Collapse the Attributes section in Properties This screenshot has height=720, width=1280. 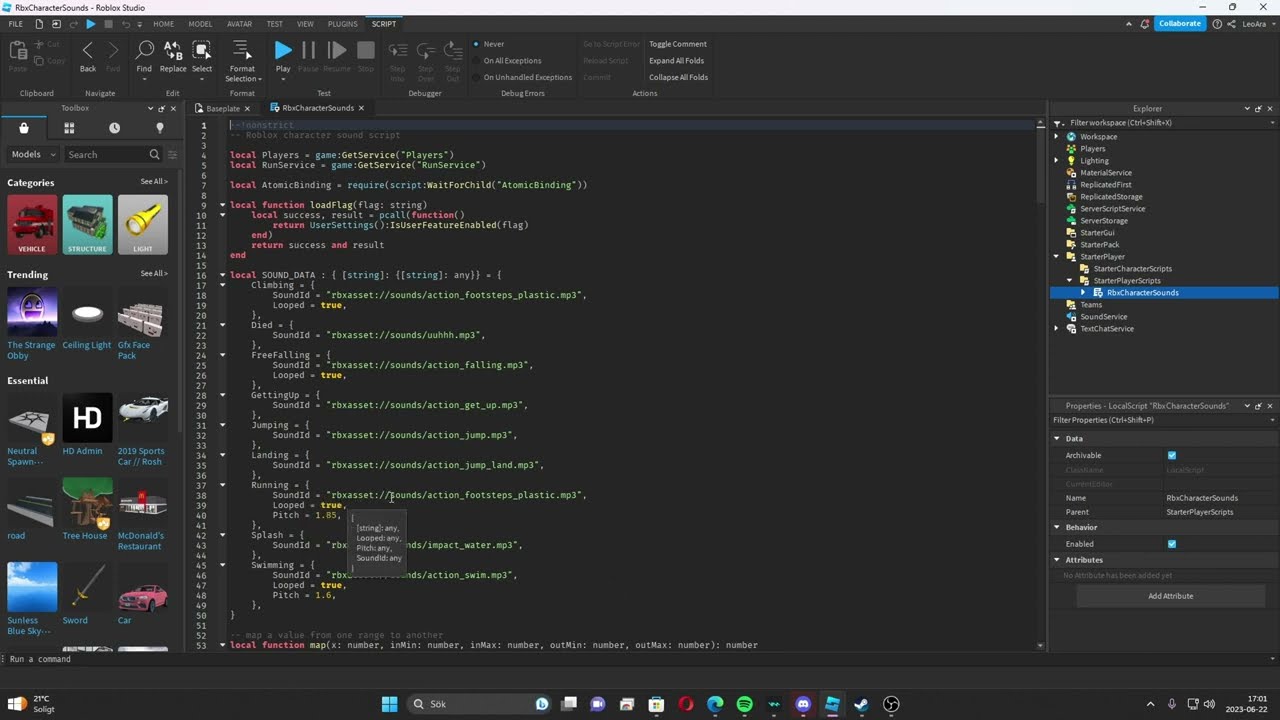[1057, 560]
